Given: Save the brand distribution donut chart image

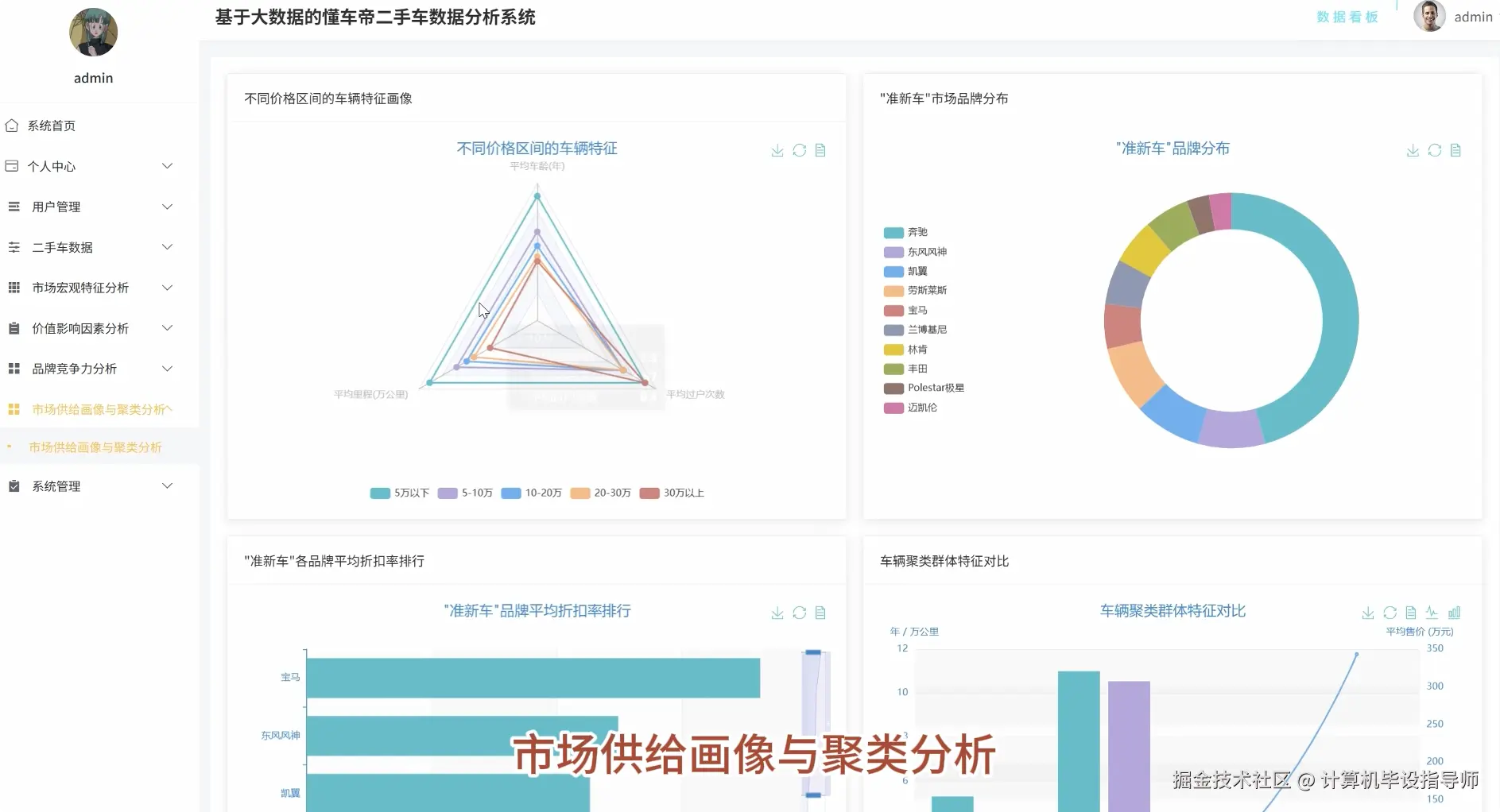Looking at the screenshot, I should [x=1413, y=150].
